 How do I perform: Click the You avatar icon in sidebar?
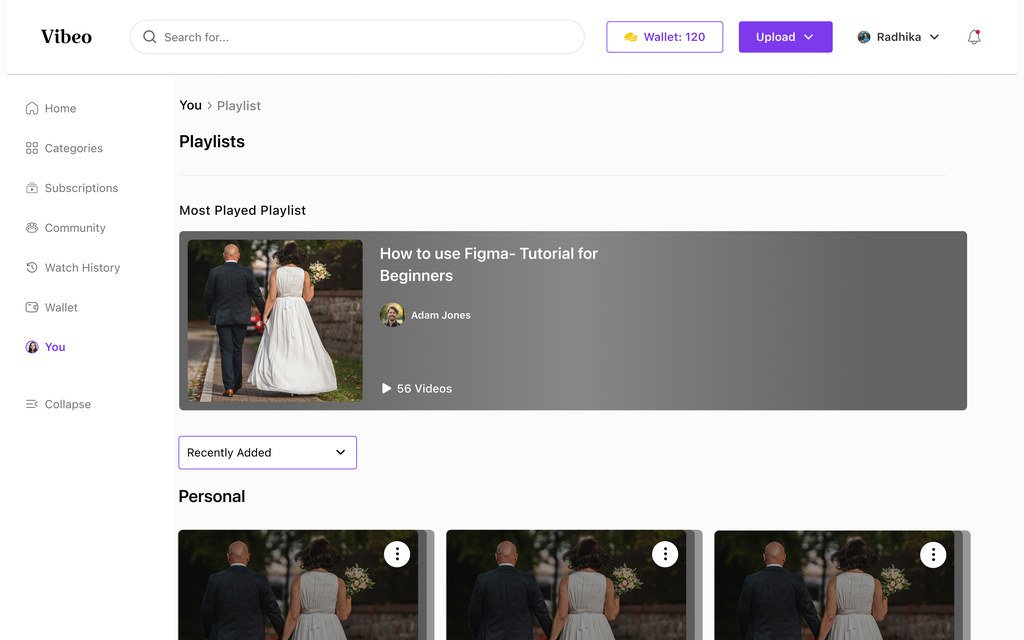31,347
